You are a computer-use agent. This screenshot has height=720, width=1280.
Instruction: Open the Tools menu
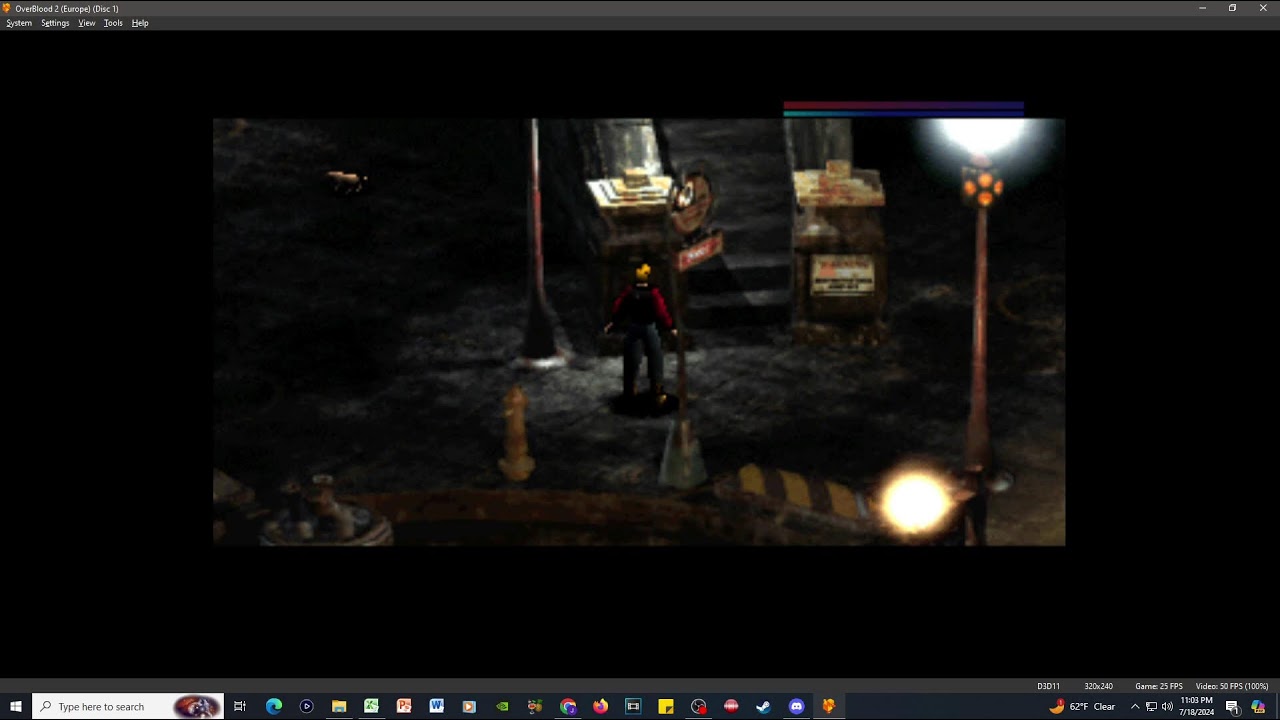113,23
